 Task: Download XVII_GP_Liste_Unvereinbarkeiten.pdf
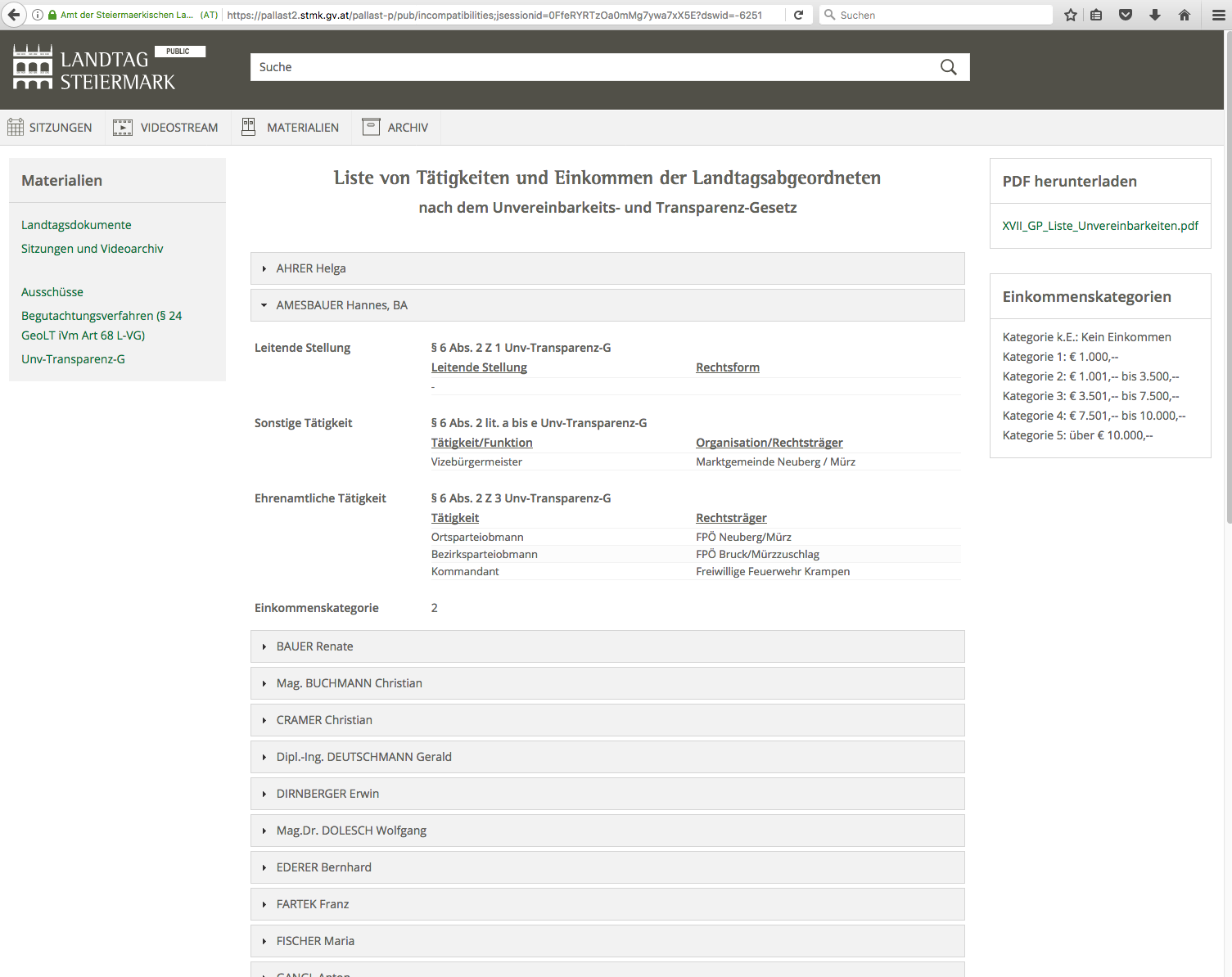(x=1100, y=226)
